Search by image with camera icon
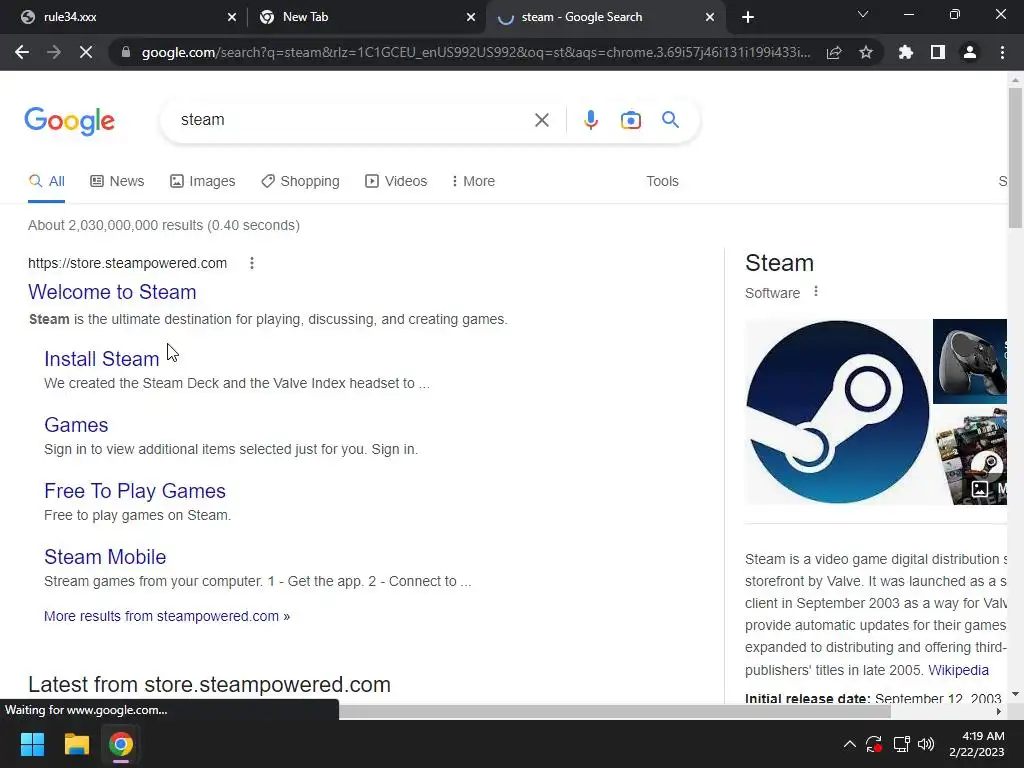Viewport: 1024px width, 768px height. coord(631,120)
